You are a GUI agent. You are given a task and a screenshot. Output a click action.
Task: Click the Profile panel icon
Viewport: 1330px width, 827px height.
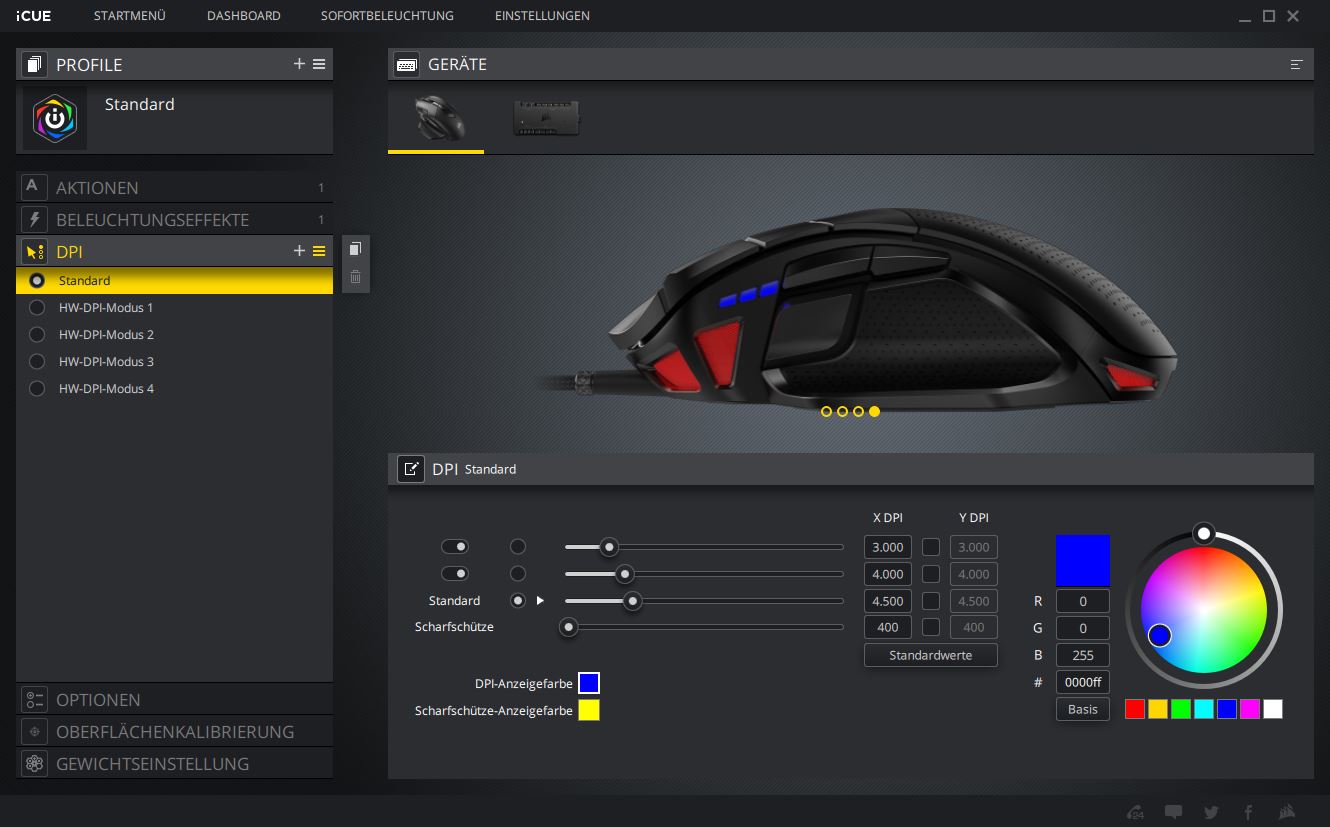35,64
